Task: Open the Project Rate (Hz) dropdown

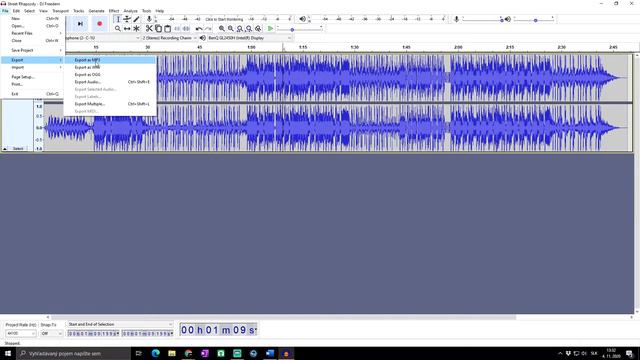Action: 20,333
